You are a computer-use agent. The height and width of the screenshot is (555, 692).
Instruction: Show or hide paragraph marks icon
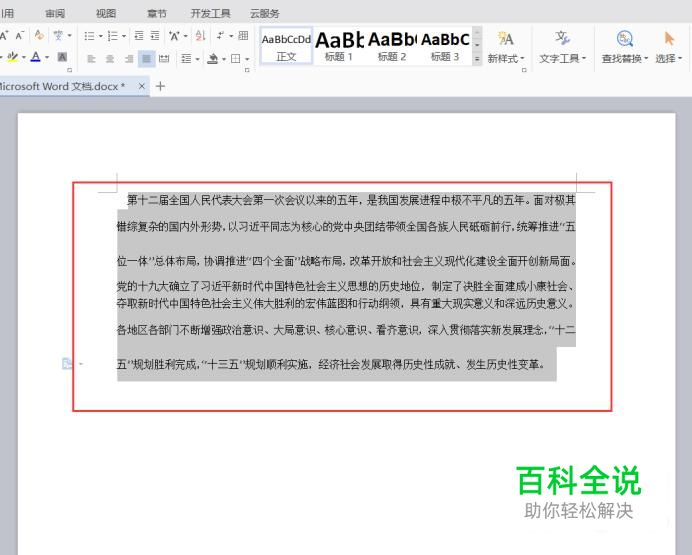[220, 35]
